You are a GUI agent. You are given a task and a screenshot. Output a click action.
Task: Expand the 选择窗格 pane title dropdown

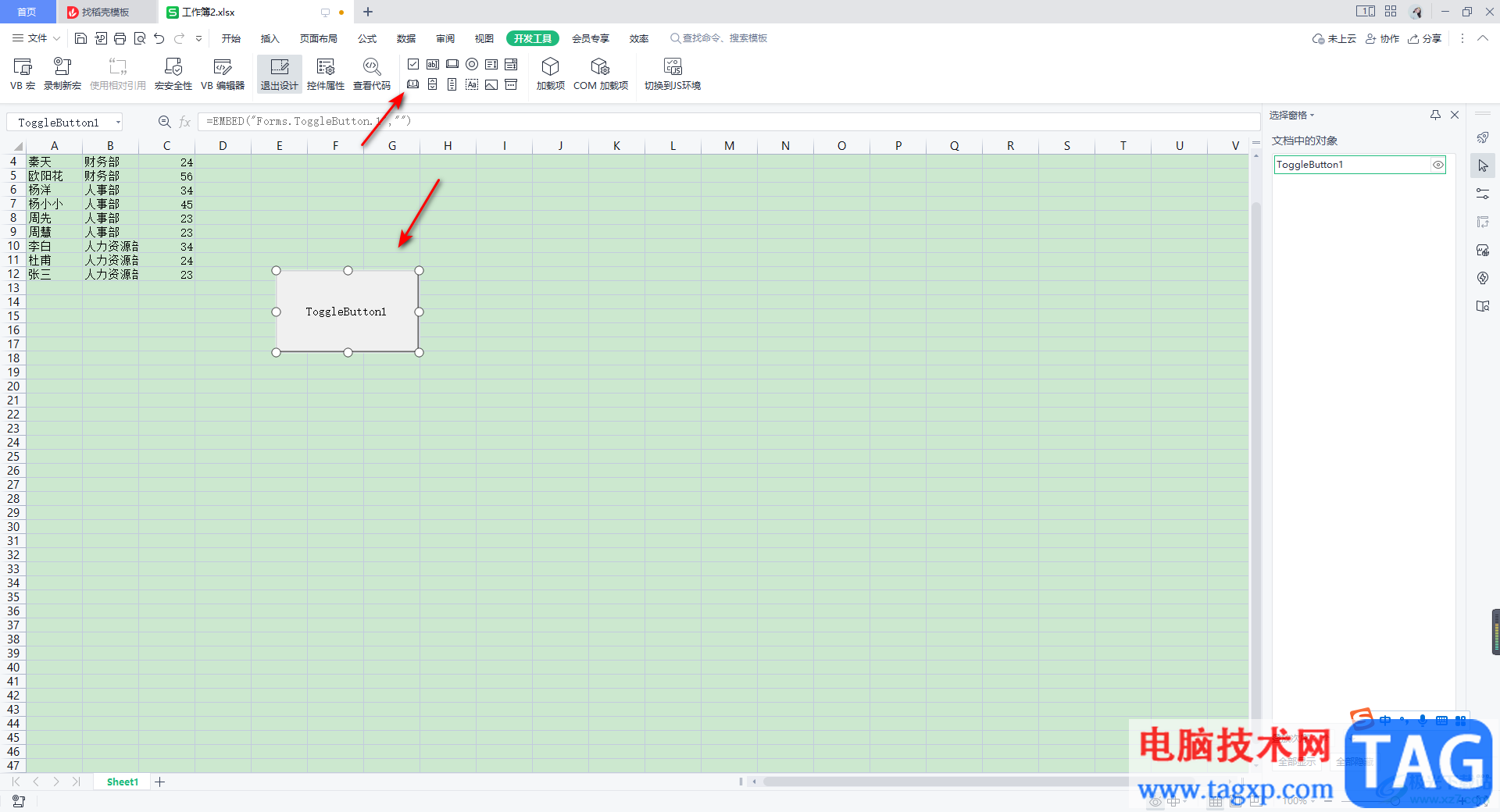1292,115
